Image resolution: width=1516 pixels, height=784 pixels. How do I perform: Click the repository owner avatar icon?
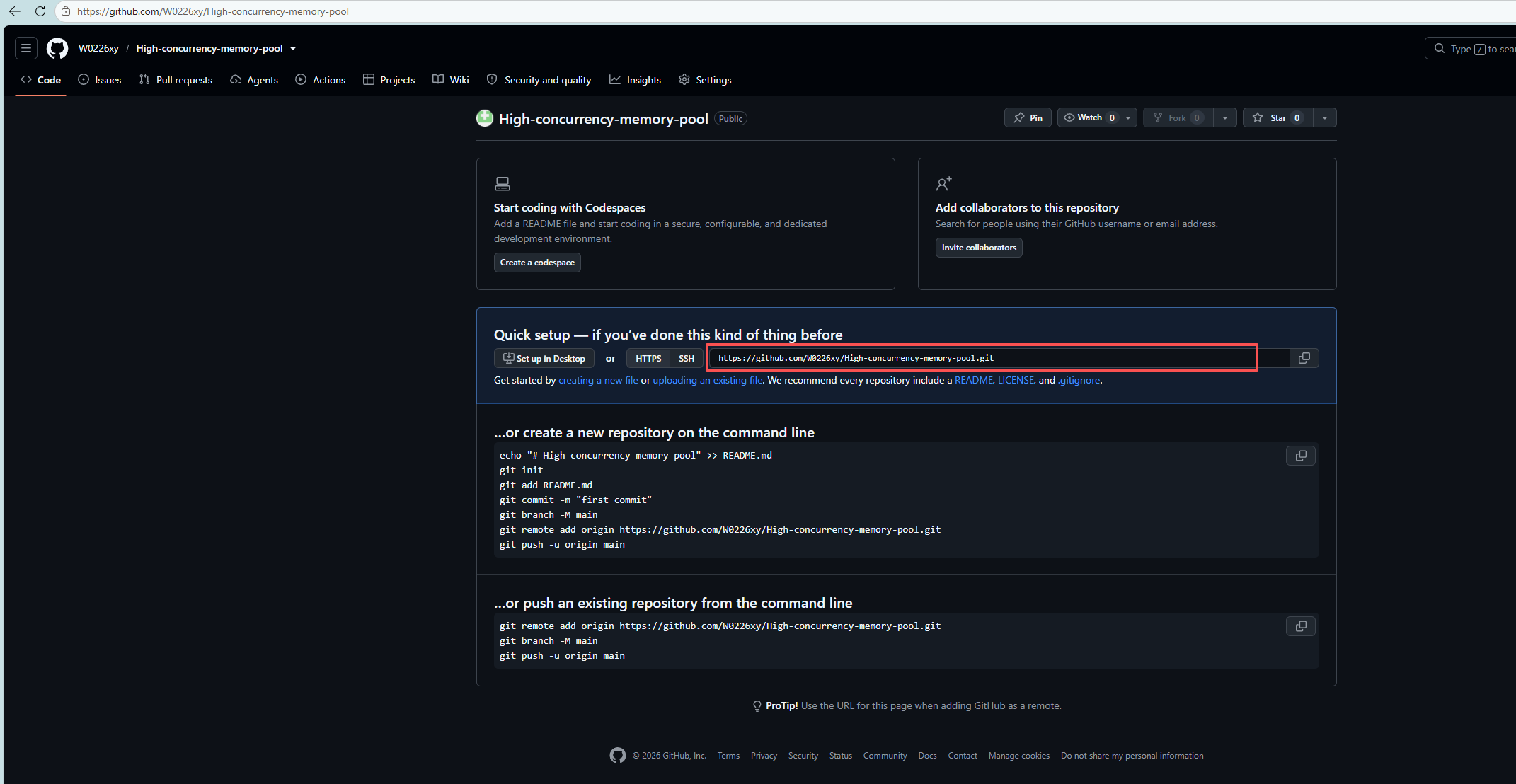click(x=485, y=118)
